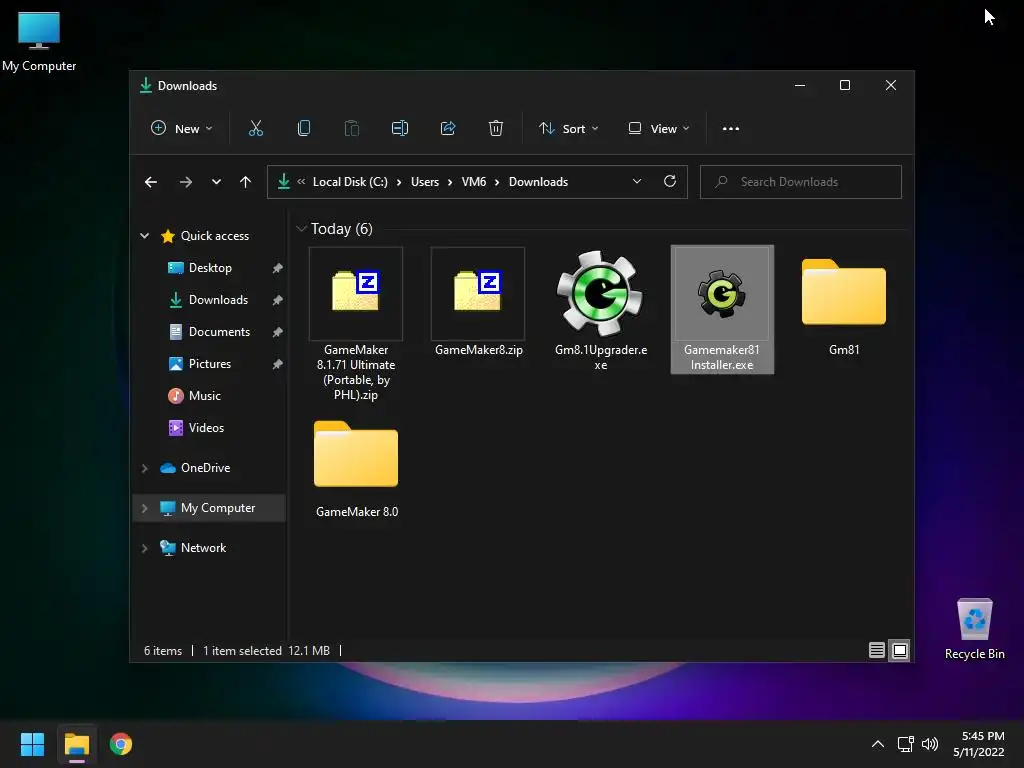1024x768 pixels.
Task: Click the Copy icon in toolbar
Action: tap(304, 129)
